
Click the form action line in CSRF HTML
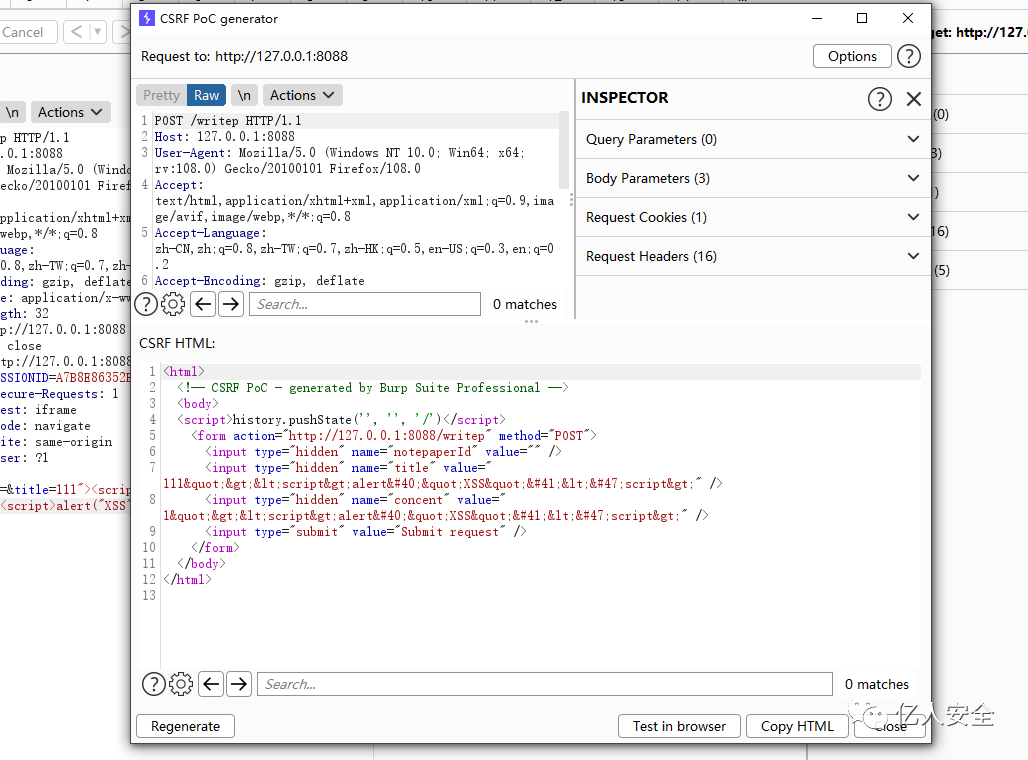click(394, 435)
